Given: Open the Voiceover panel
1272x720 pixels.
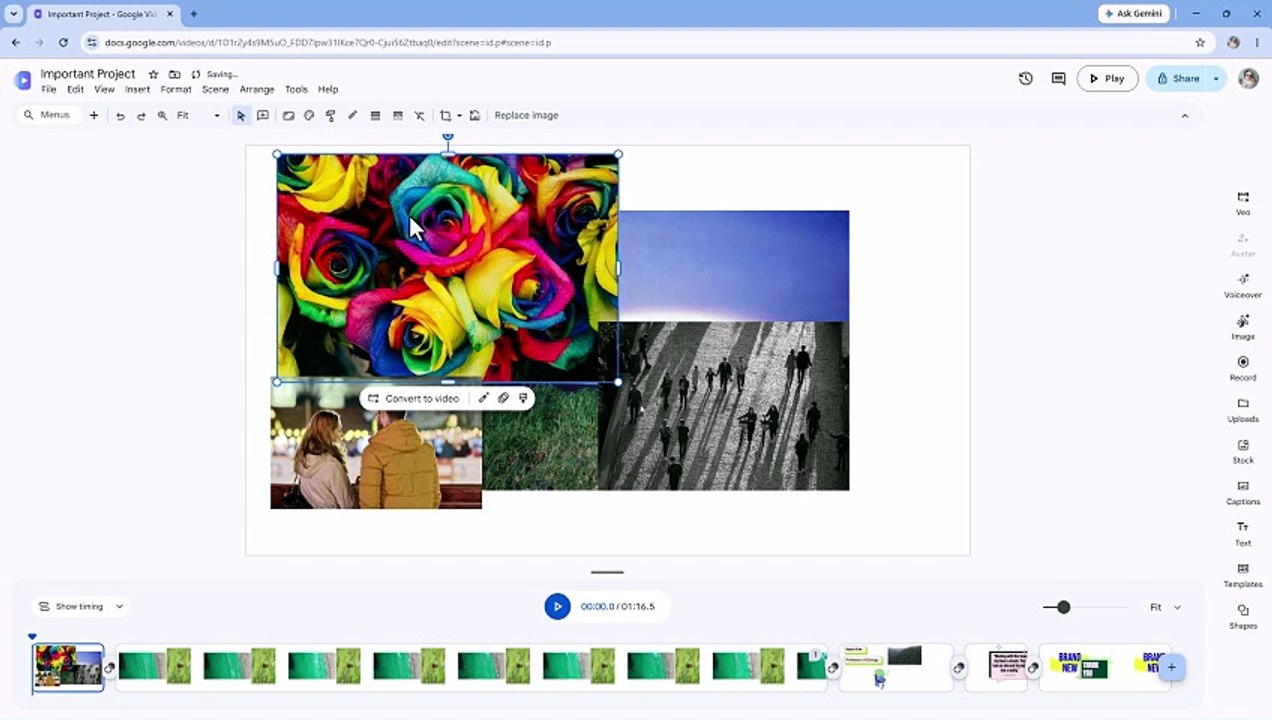Looking at the screenshot, I should tap(1243, 286).
